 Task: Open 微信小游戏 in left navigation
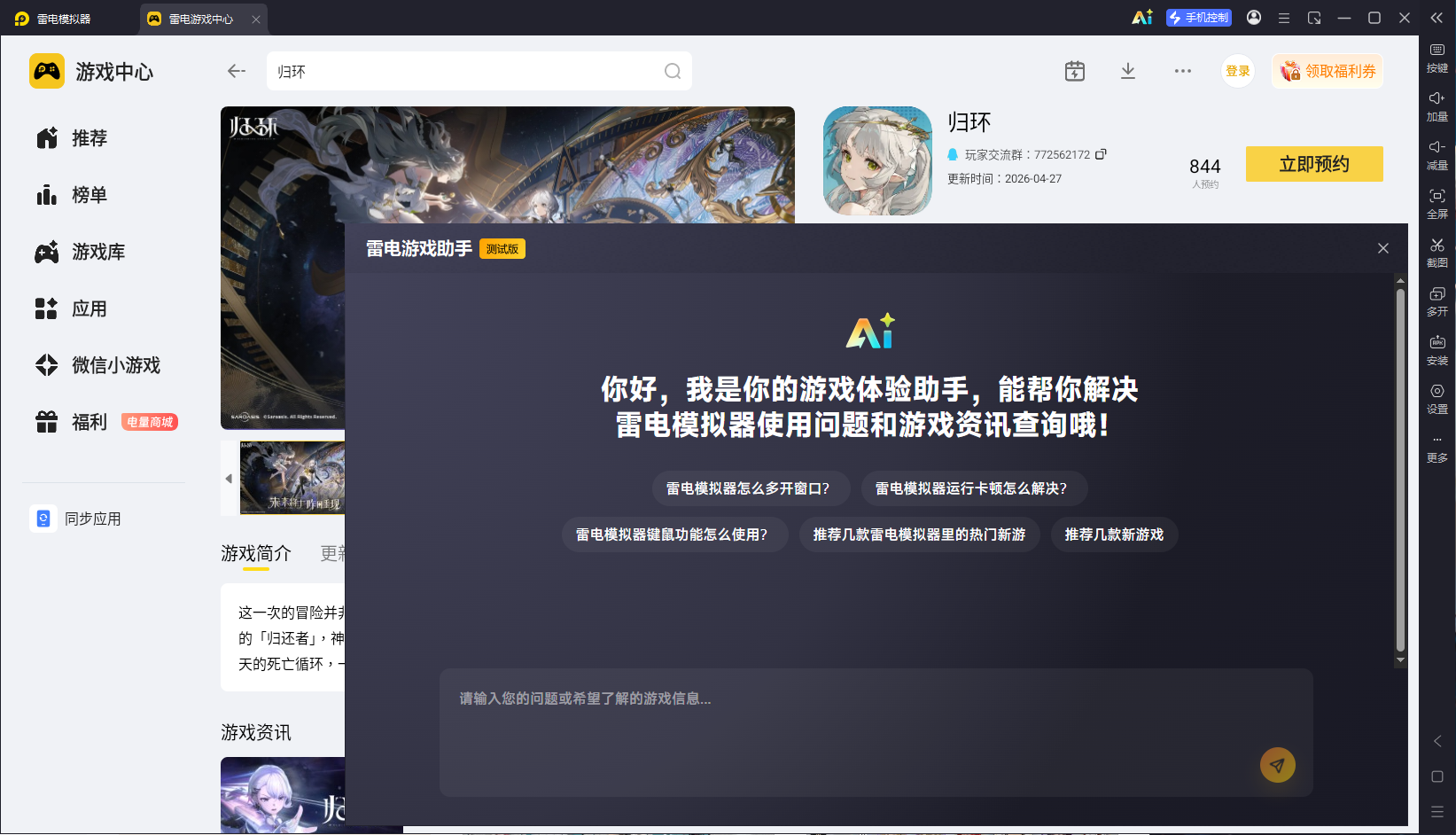[99, 365]
